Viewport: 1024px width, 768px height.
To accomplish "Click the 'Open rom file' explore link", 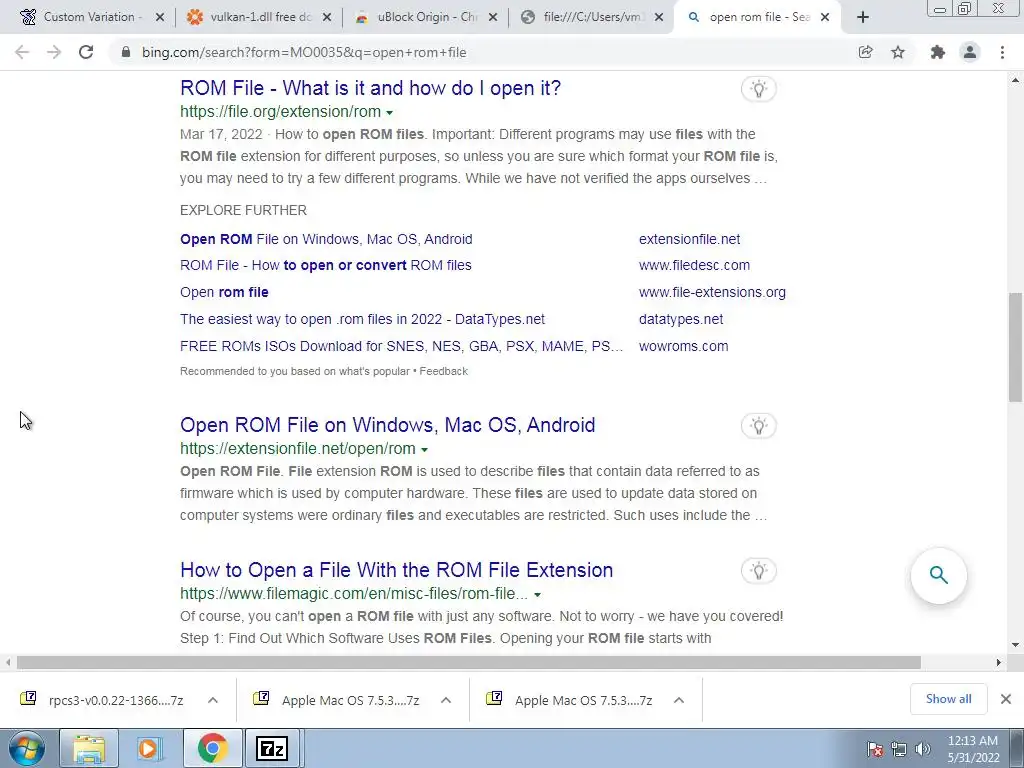I will 224,292.
